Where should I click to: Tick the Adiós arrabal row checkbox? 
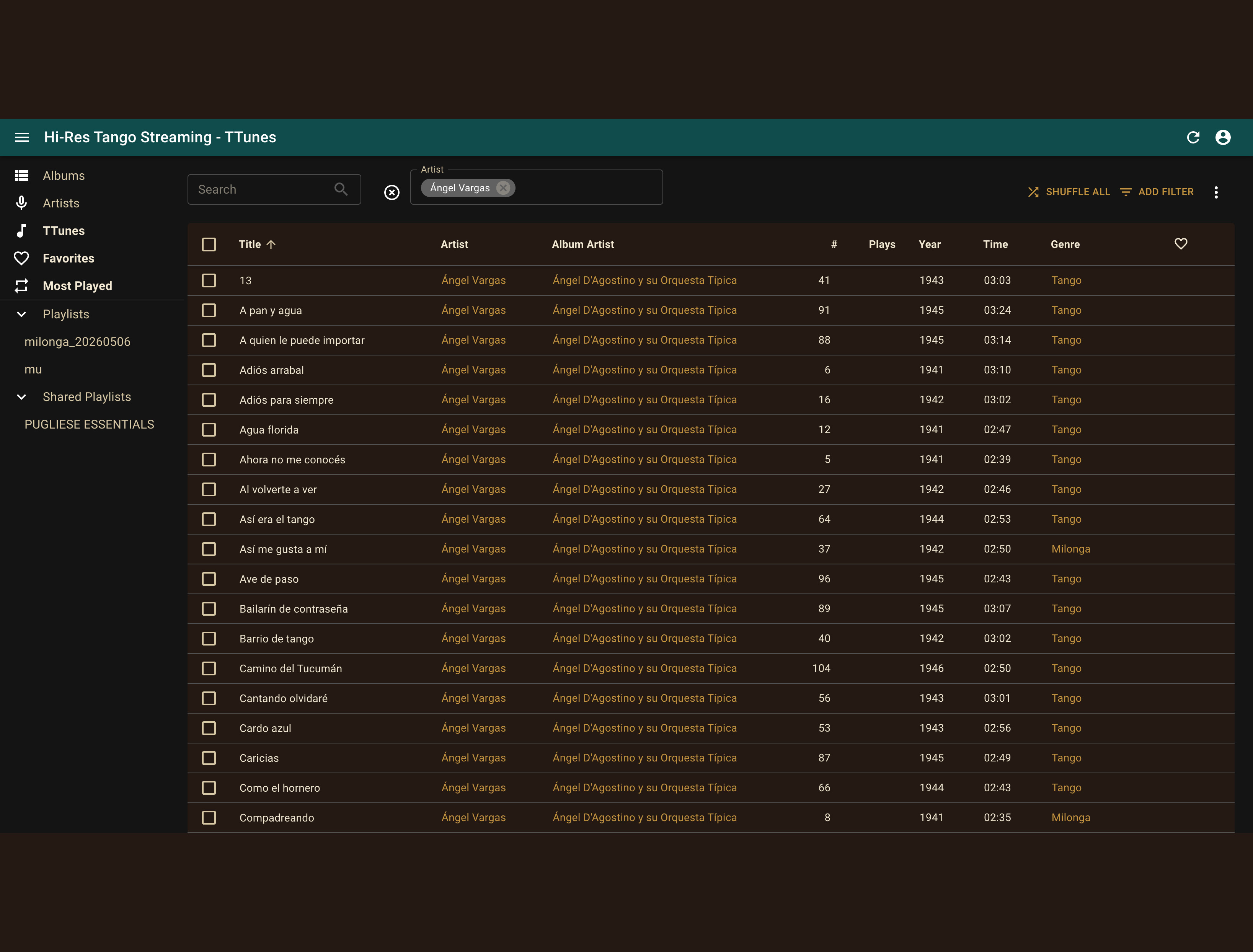pyautogui.click(x=209, y=370)
